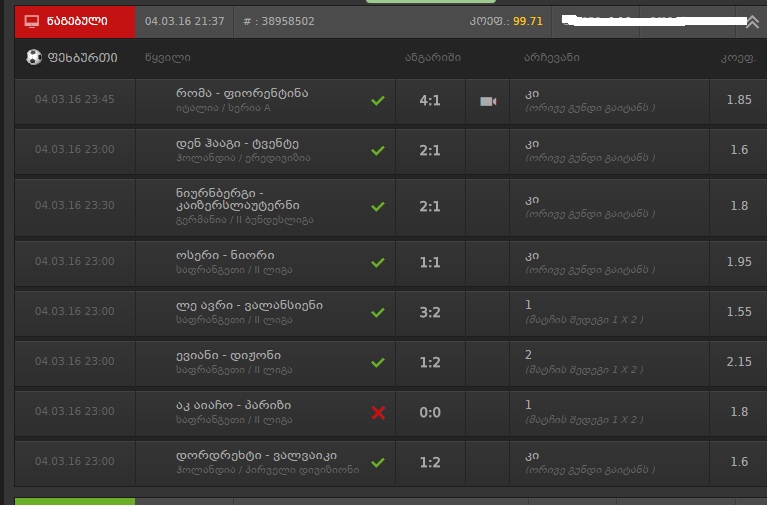Select the ნაგებული status label
Viewport: 767px width, 507px height.
click(77, 21)
